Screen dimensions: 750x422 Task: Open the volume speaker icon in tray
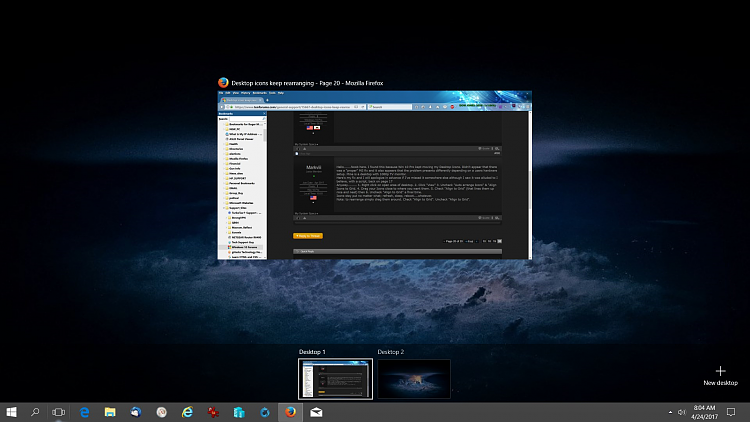(682, 411)
